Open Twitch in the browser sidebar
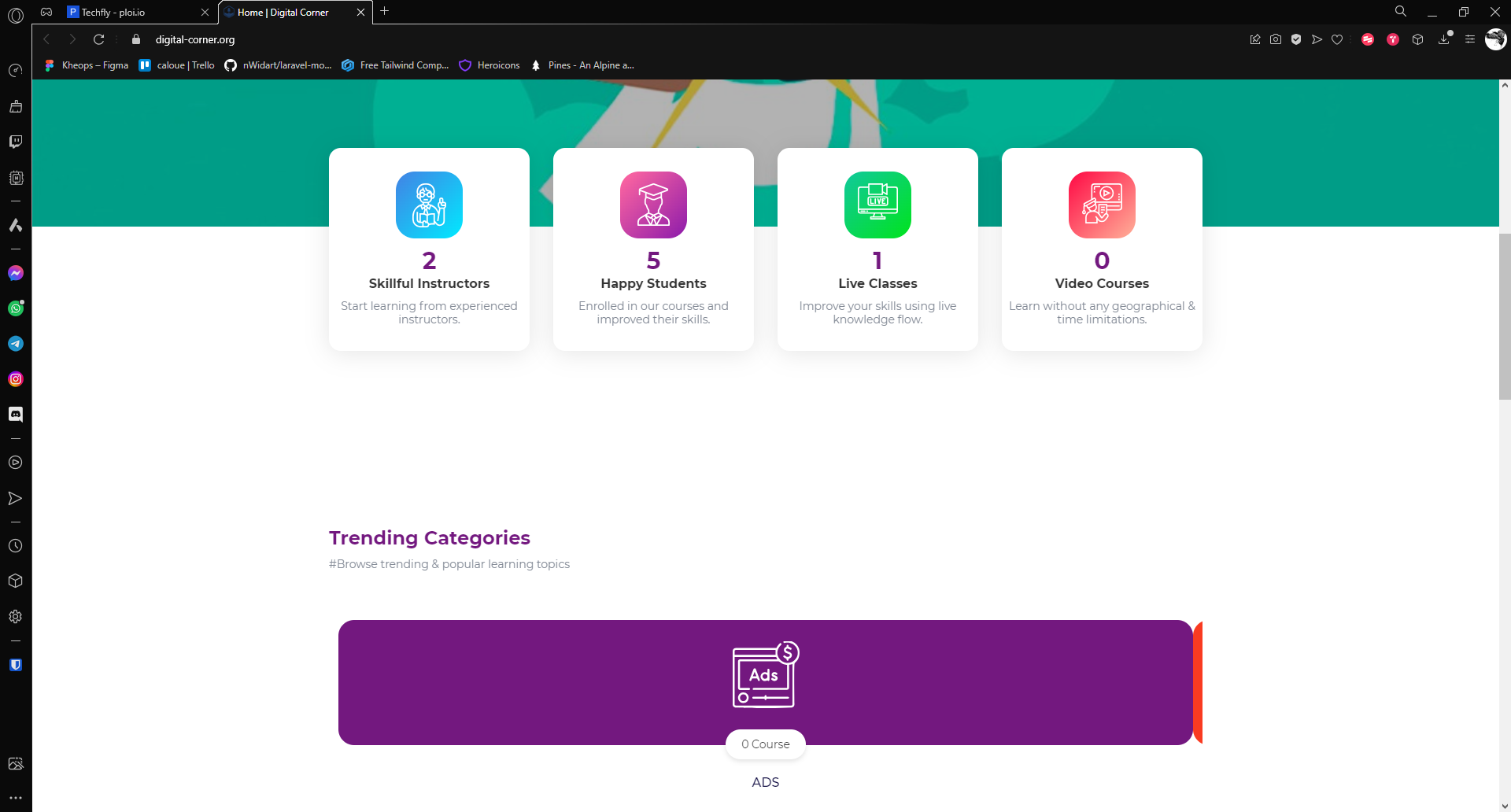The image size is (1511, 812). (x=16, y=142)
